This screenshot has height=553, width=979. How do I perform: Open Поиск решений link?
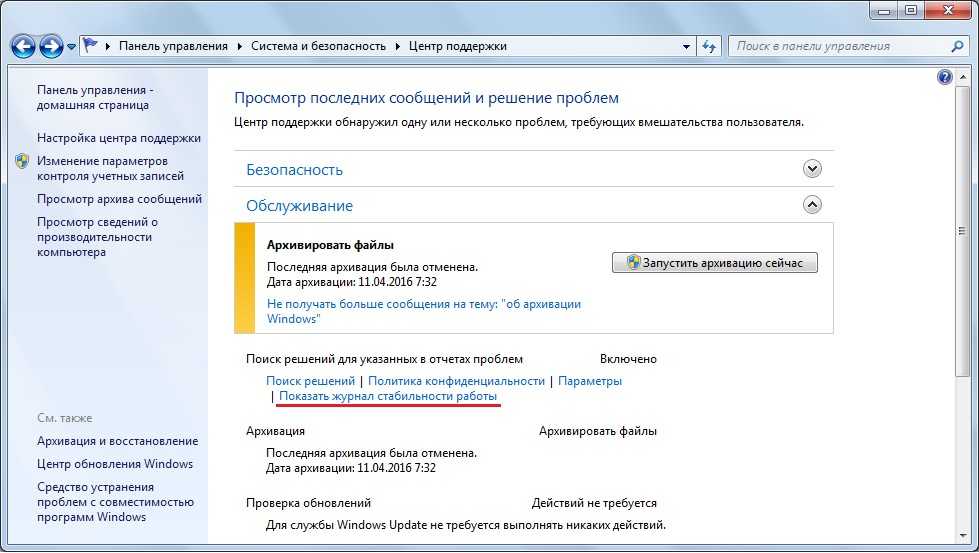[x=310, y=381]
